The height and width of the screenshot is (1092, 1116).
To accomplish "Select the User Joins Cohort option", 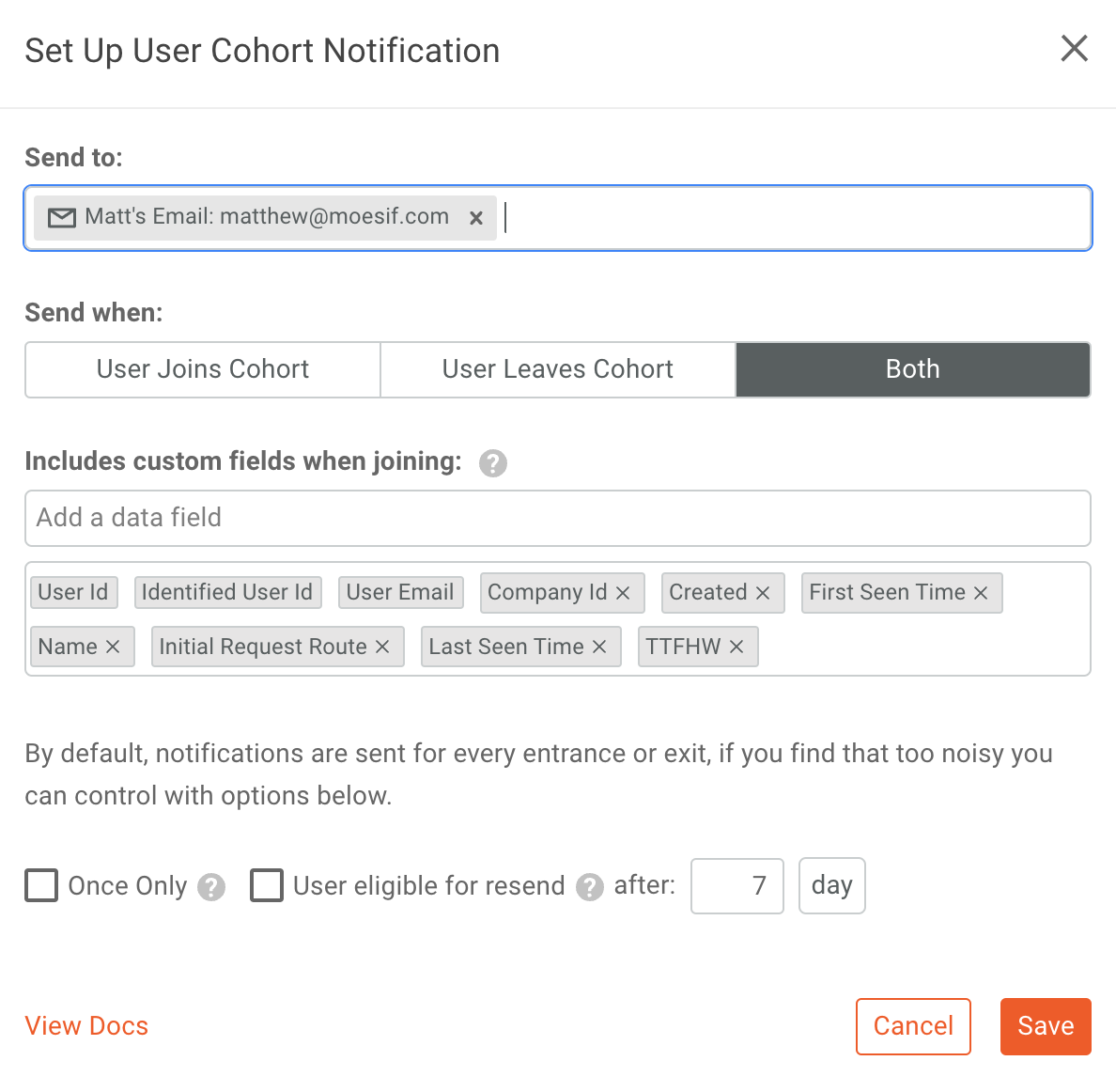I will click(x=201, y=369).
